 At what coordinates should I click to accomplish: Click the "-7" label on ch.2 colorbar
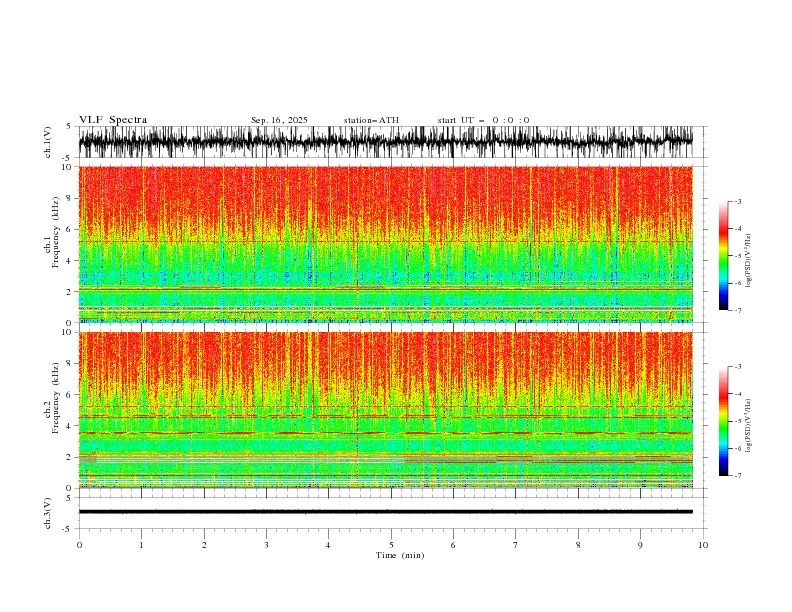tap(738, 475)
